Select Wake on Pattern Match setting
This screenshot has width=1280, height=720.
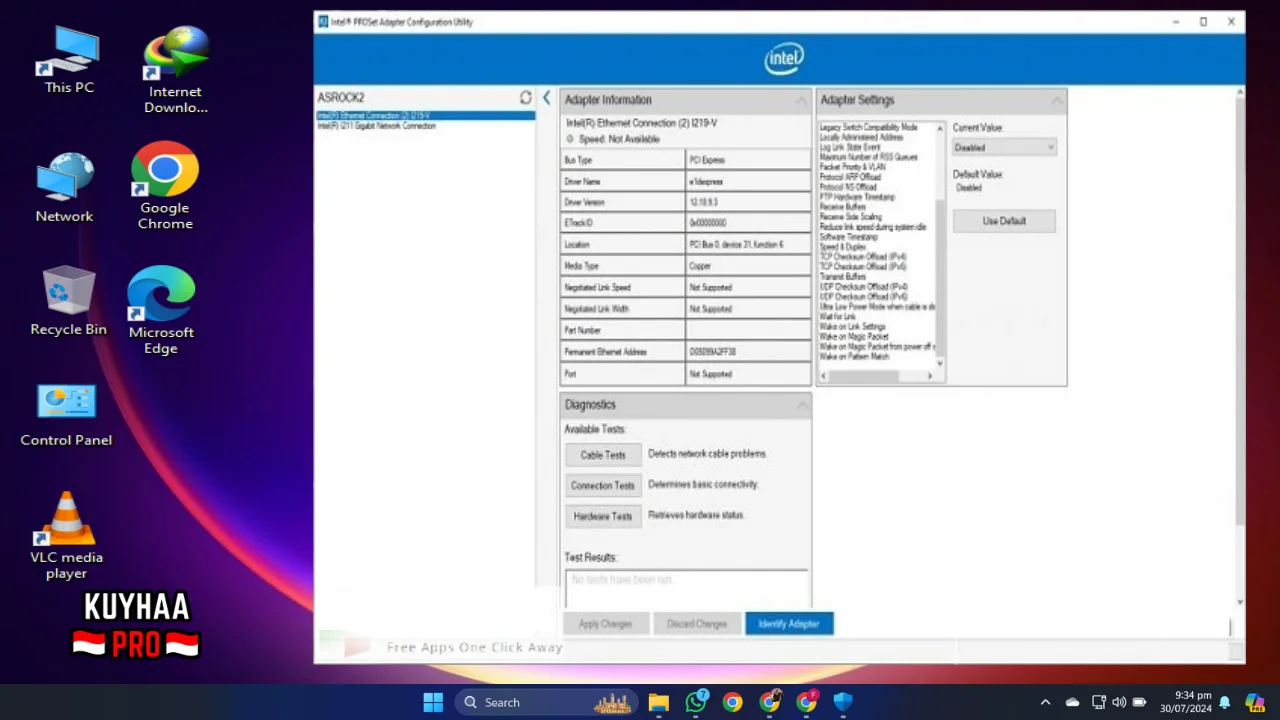click(855, 356)
